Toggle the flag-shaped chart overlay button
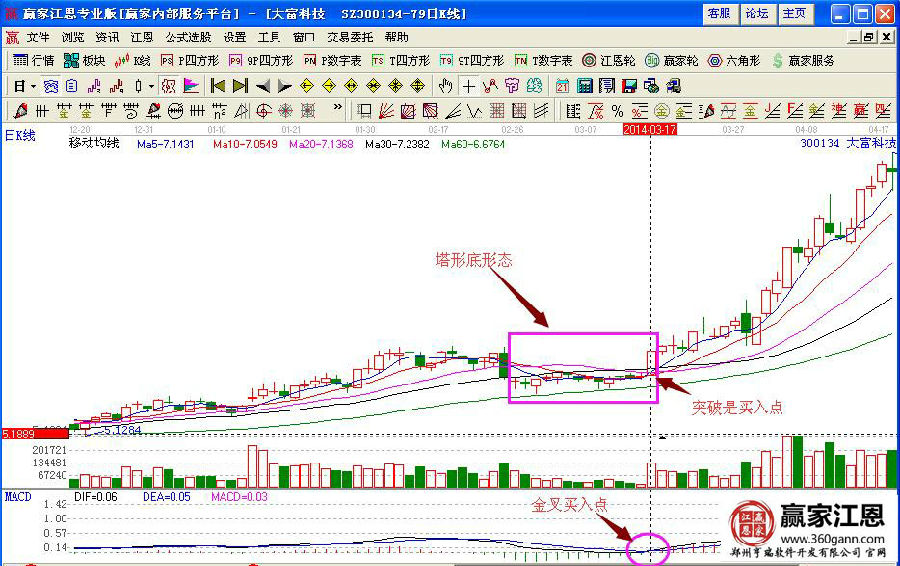Screen dimensions: 900x566 point(190,86)
